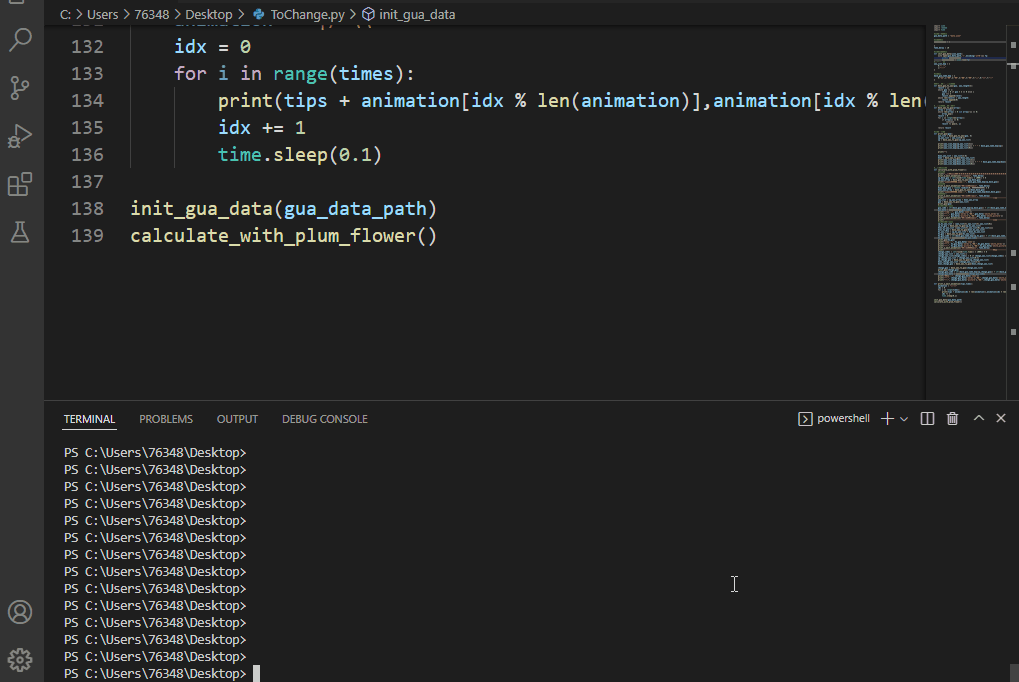Open the Source Control view
This screenshot has height=682, width=1019.
pyautogui.click(x=20, y=88)
